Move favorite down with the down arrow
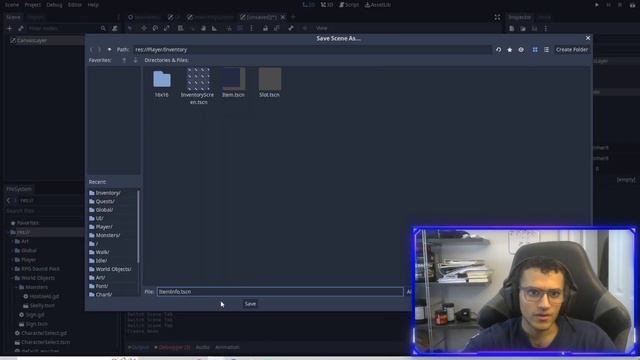Viewport: 640px width, 360px height. coord(136,60)
